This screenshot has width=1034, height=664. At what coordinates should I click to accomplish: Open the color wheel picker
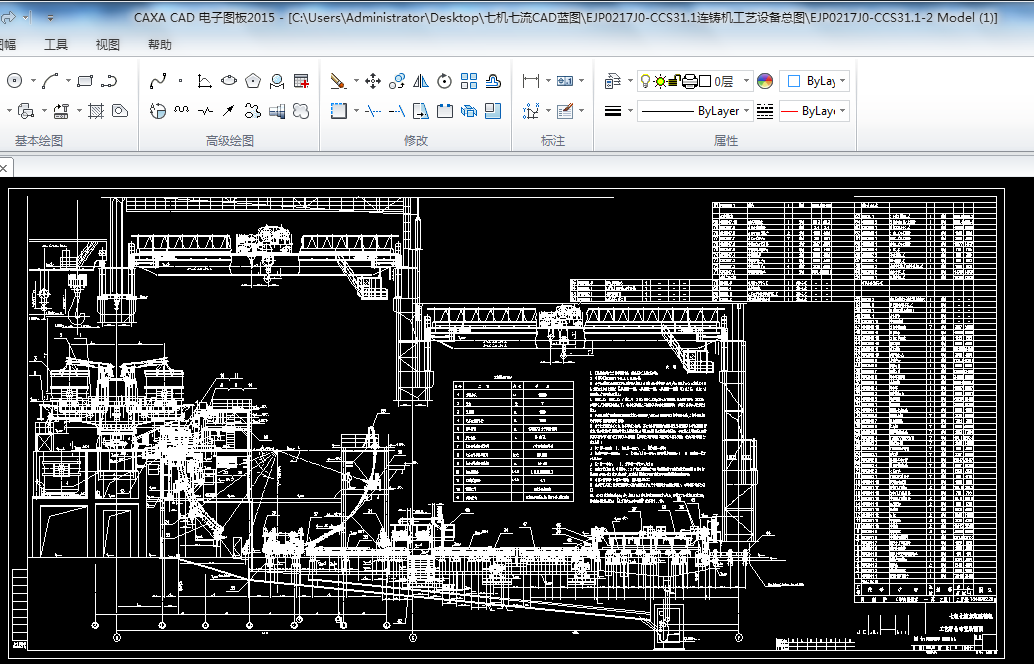(x=765, y=81)
